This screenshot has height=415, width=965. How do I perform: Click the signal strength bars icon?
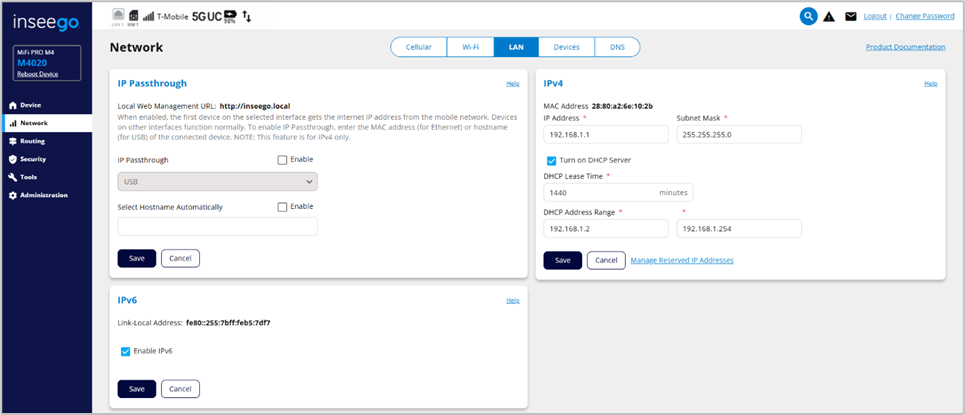149,17
